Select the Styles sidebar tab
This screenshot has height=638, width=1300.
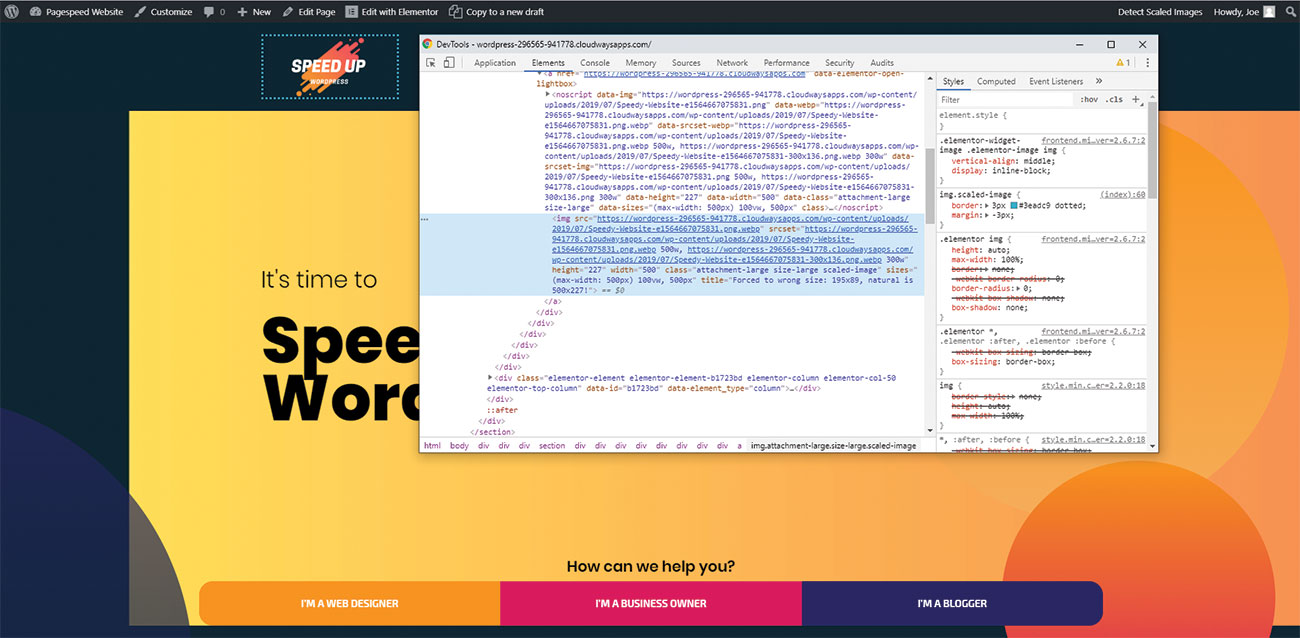click(953, 82)
